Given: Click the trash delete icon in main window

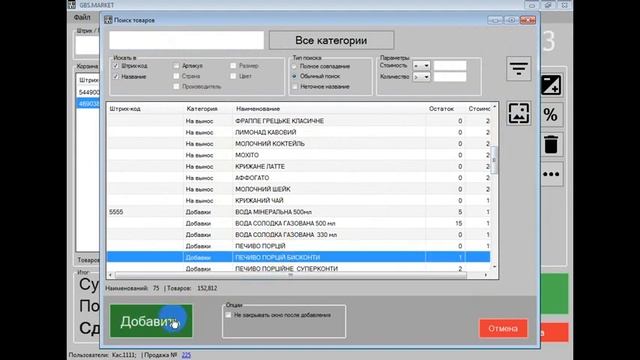Looking at the screenshot, I should pyautogui.click(x=551, y=145).
